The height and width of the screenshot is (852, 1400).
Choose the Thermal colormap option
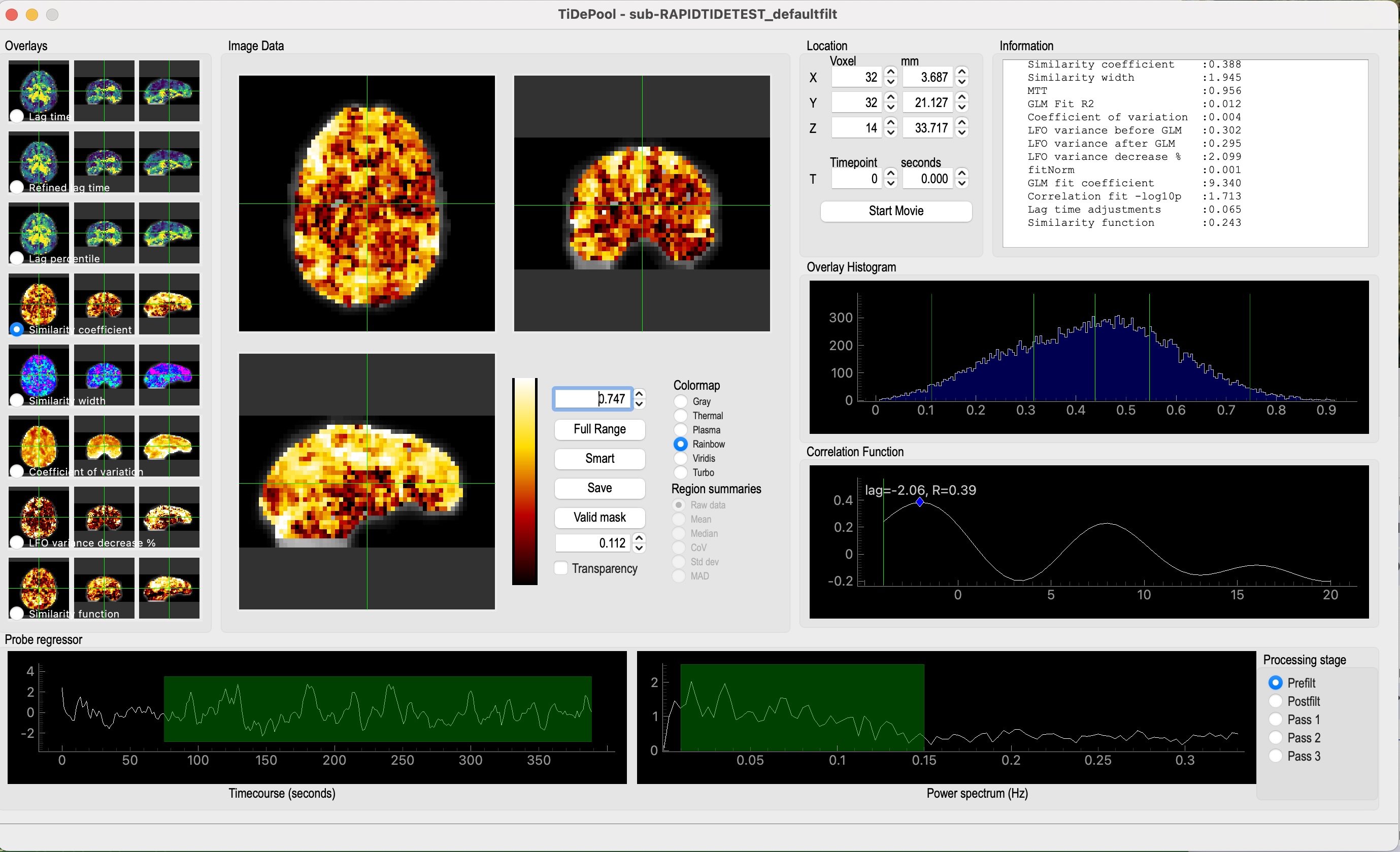[x=680, y=416]
